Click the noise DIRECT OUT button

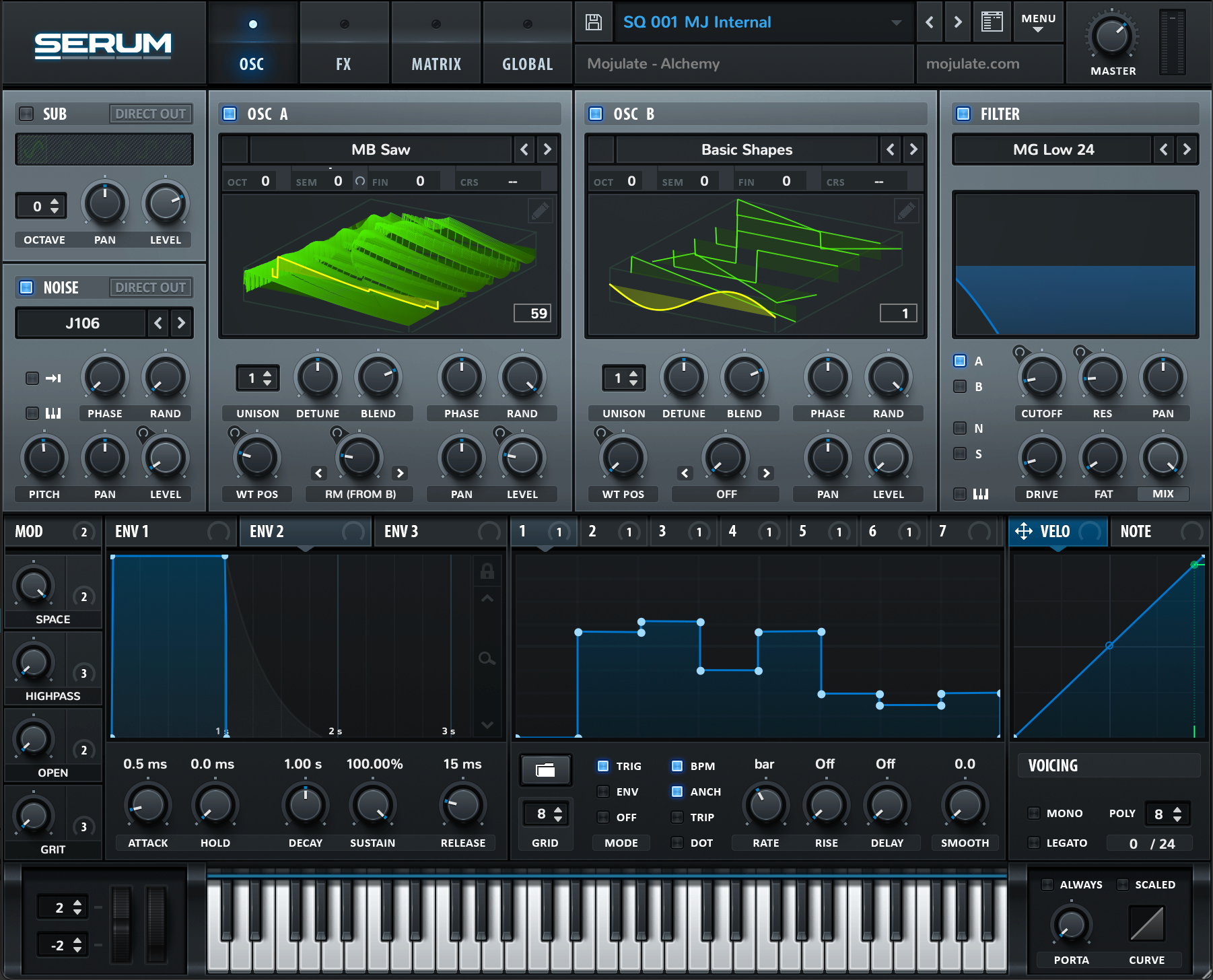tap(150, 287)
